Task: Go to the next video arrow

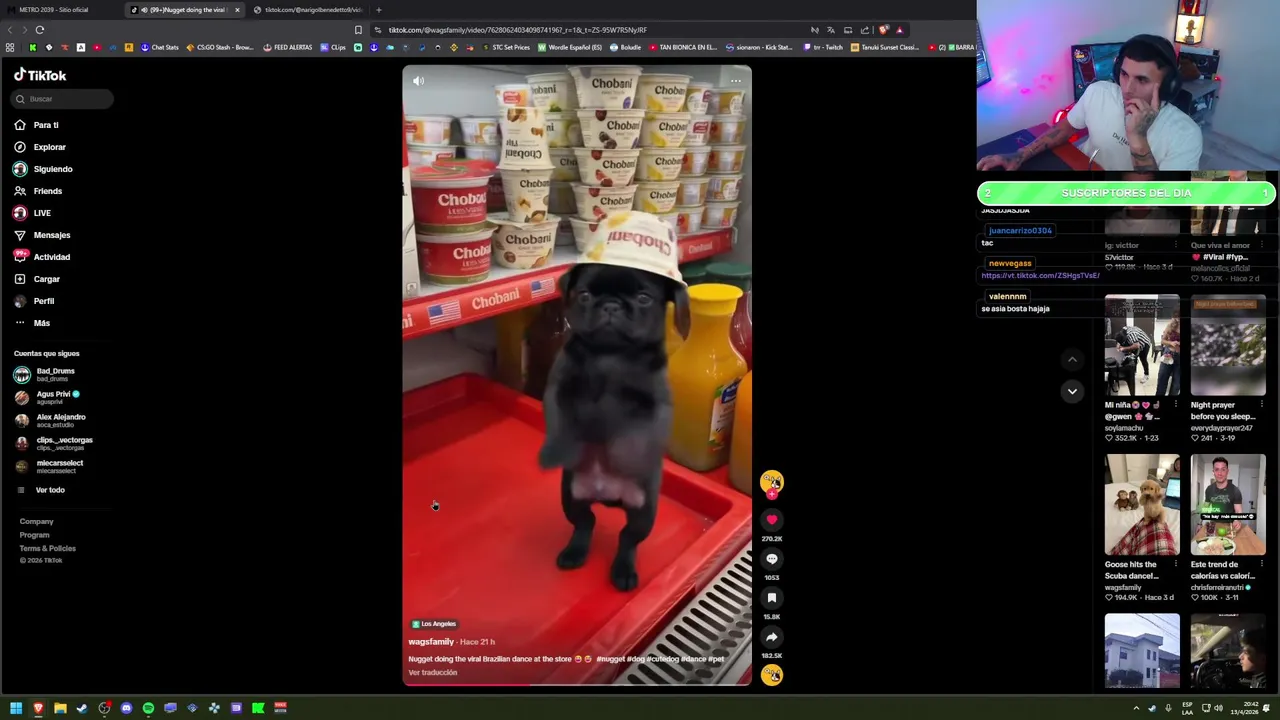Action: pos(1072,391)
